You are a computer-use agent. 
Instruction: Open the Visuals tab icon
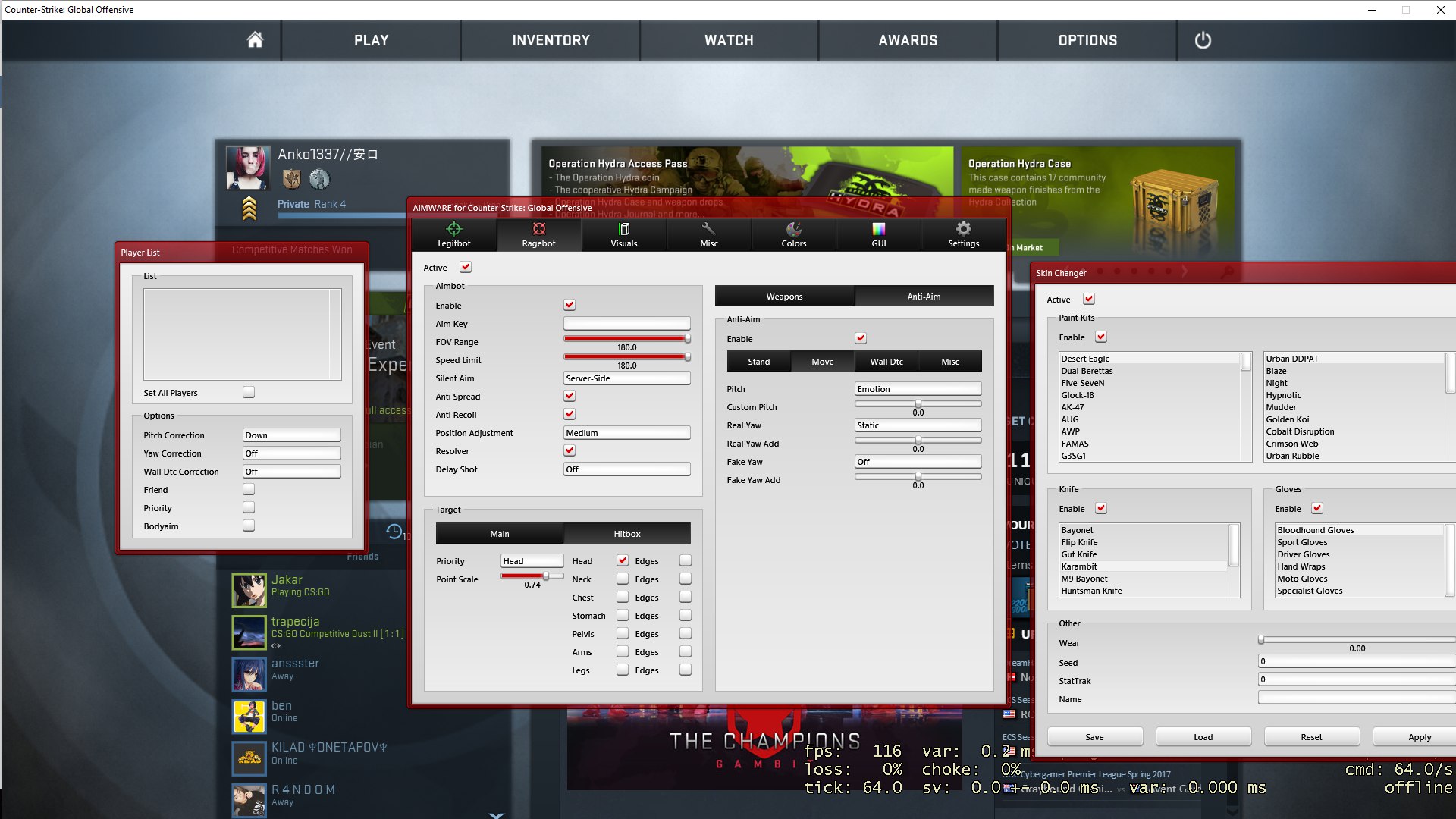pos(624,228)
